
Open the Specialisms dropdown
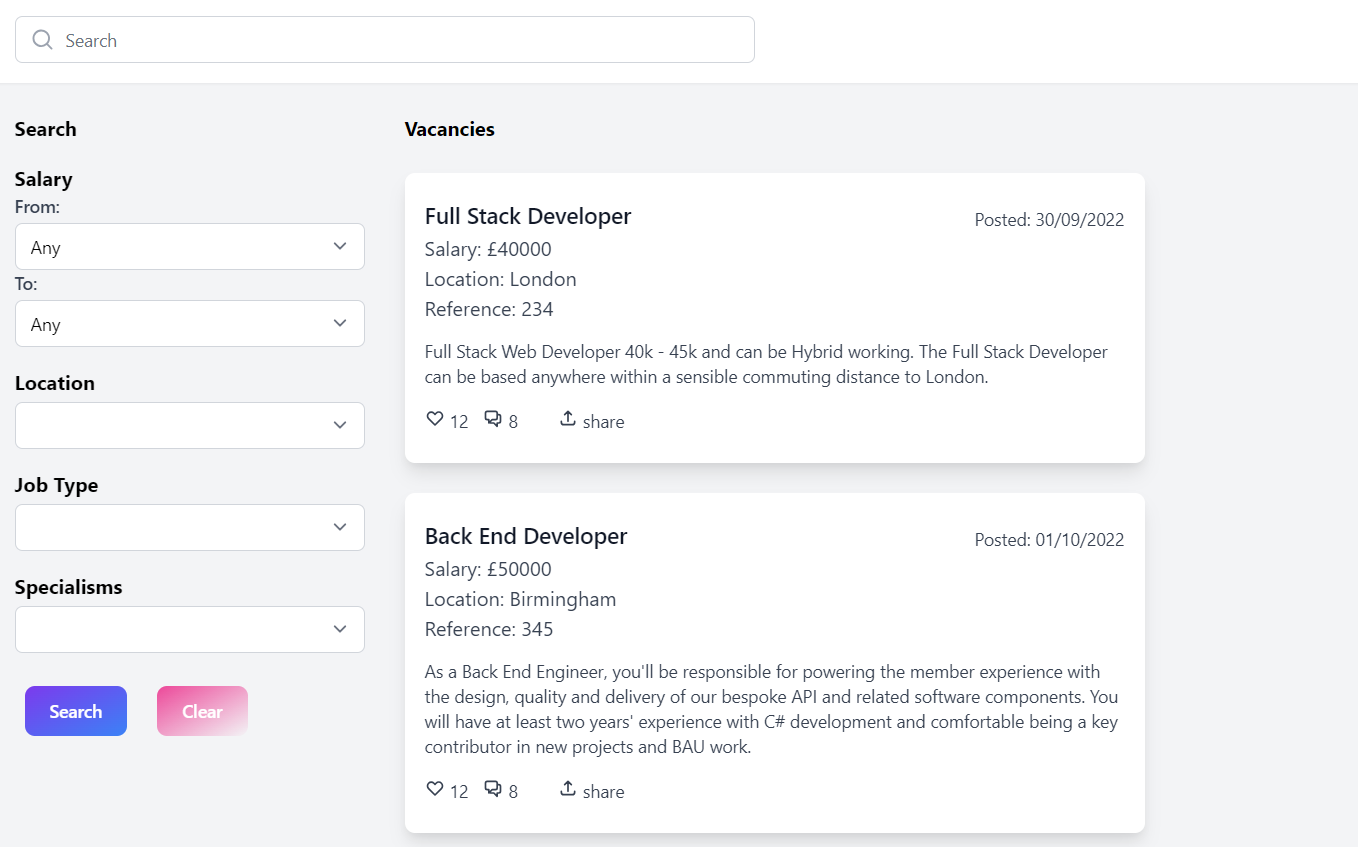tap(190, 630)
